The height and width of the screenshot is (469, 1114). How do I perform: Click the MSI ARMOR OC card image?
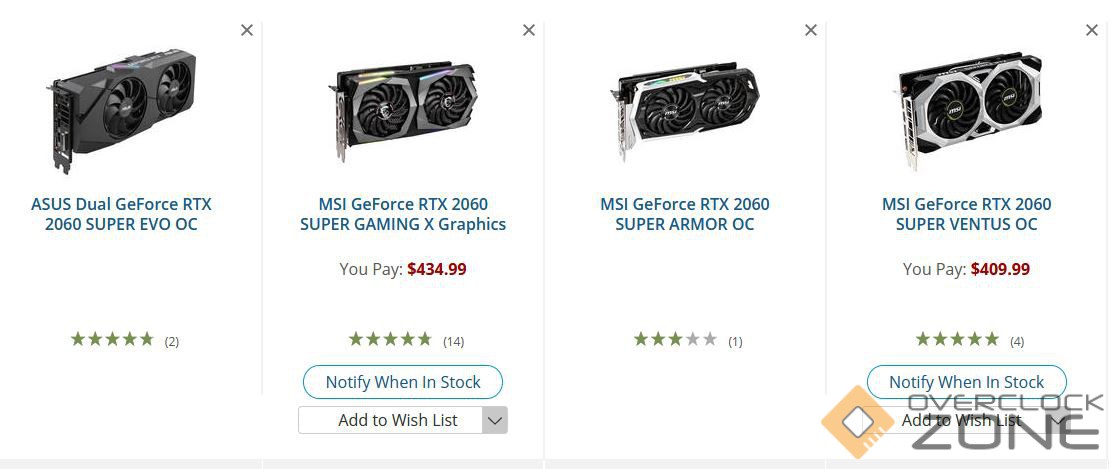pos(685,108)
